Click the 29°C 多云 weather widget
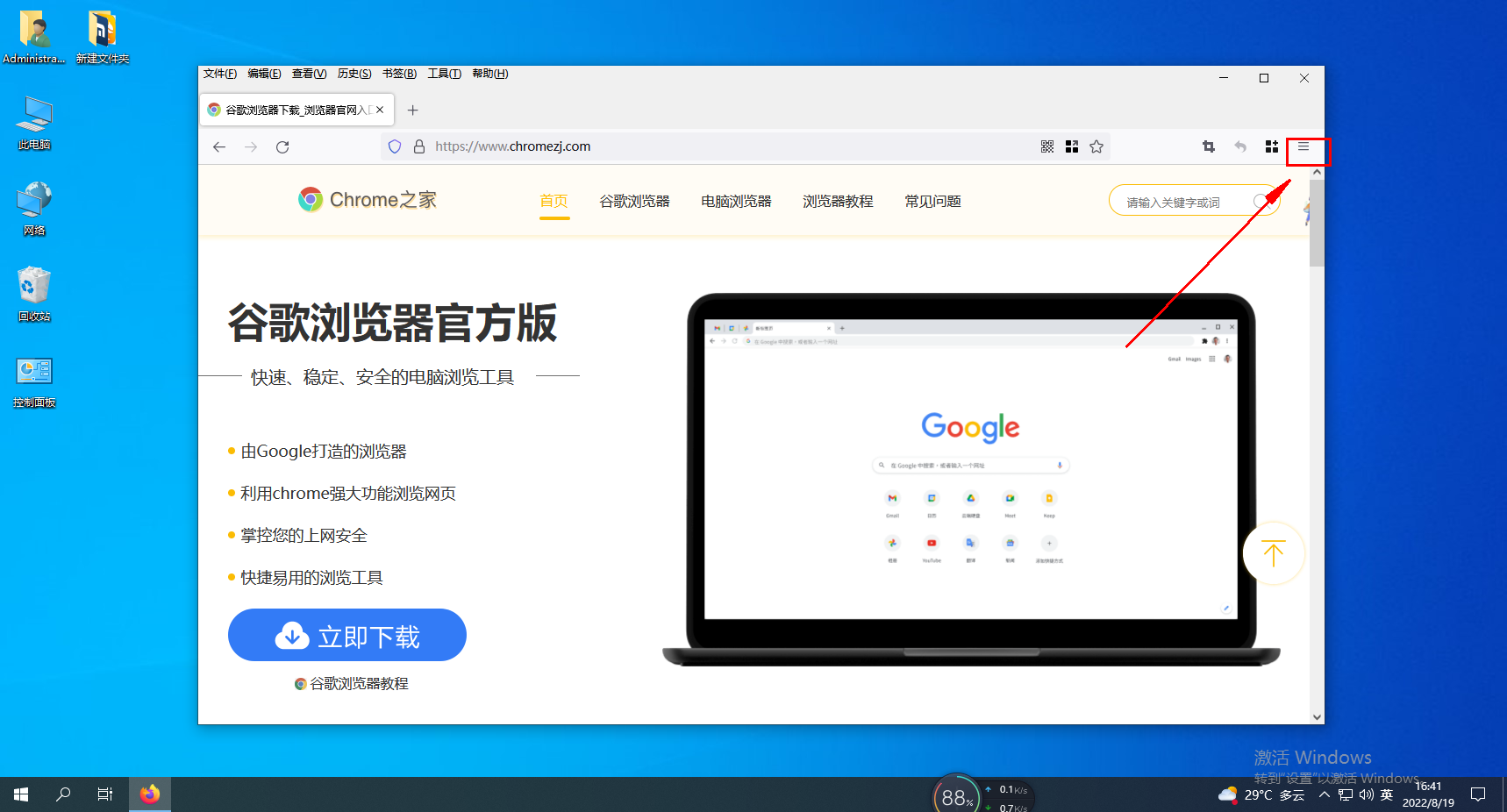 point(1261,795)
